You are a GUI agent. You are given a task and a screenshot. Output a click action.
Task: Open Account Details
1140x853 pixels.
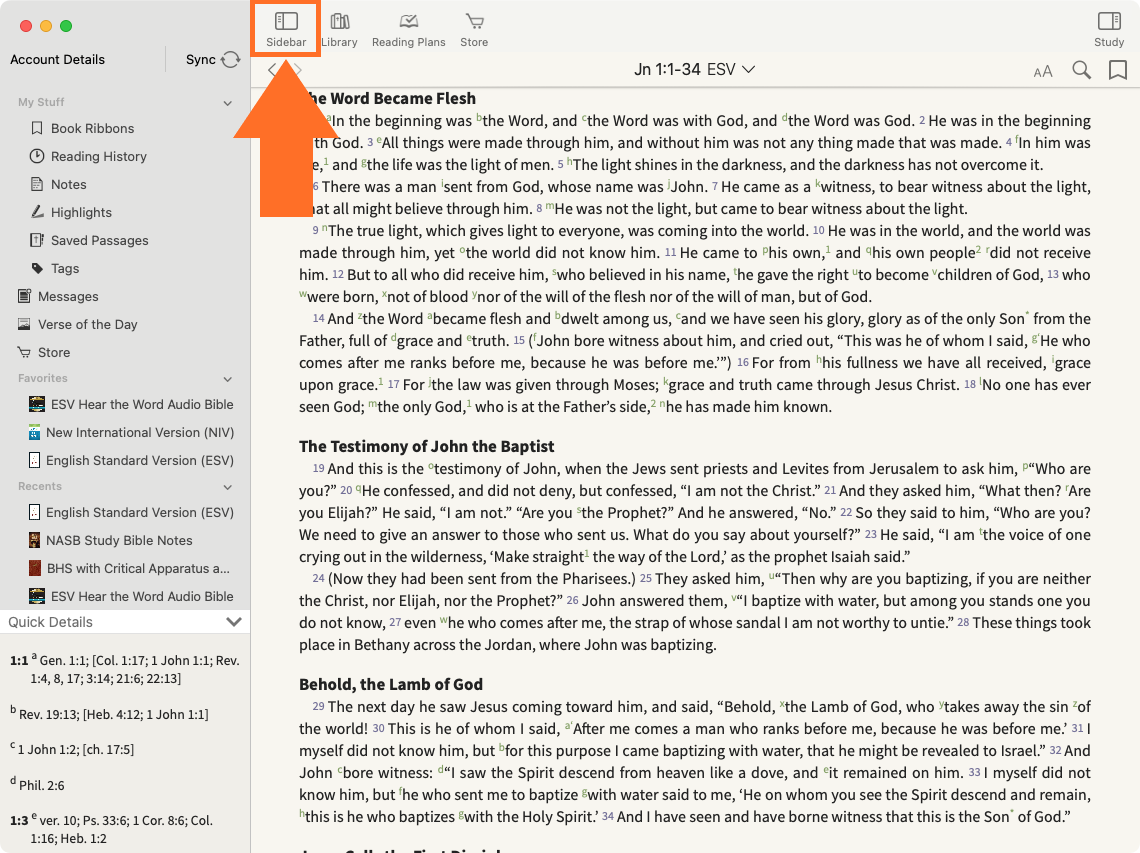coord(57,60)
